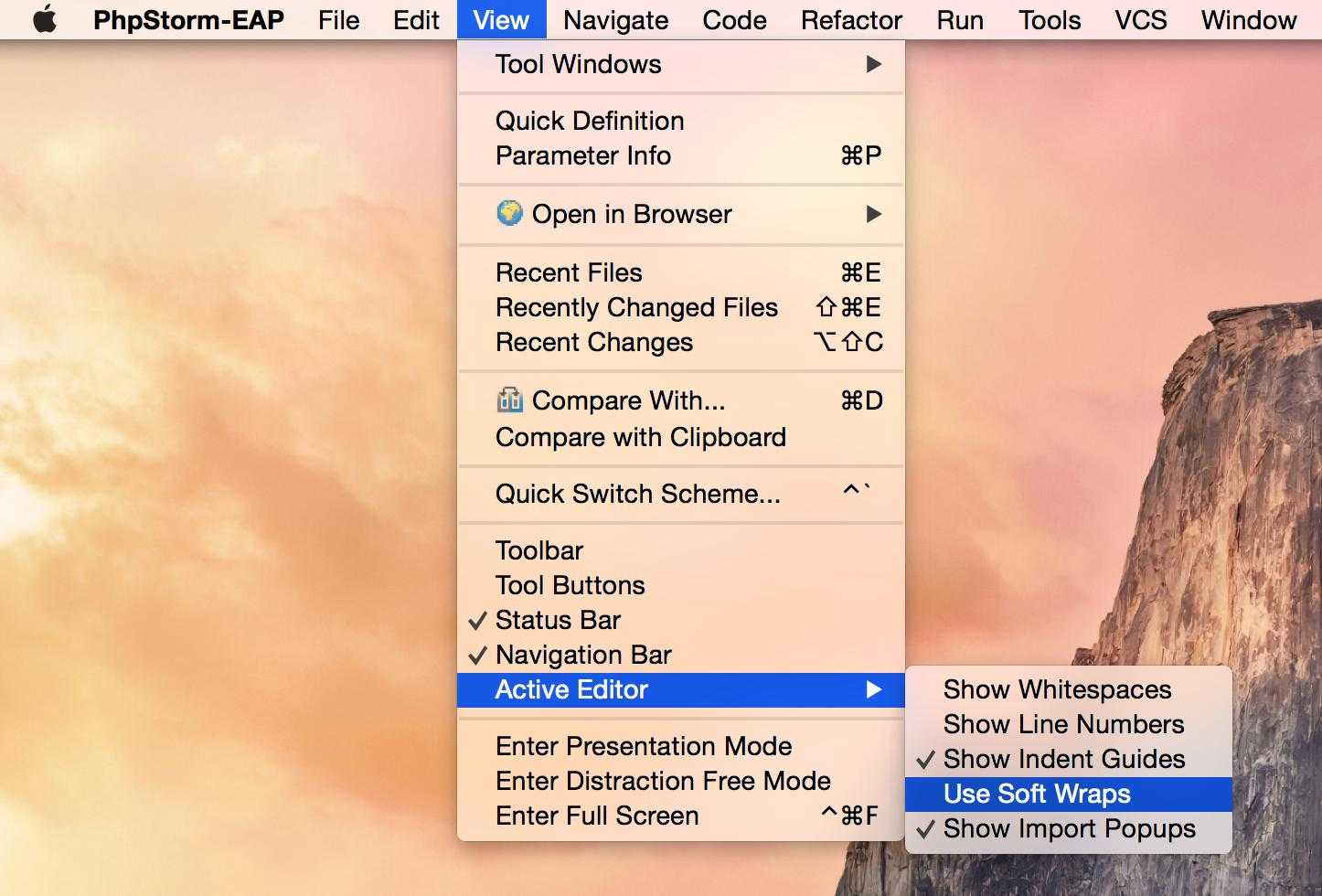Enable Show Line Numbers
The image size is (1322, 896).
(1063, 724)
